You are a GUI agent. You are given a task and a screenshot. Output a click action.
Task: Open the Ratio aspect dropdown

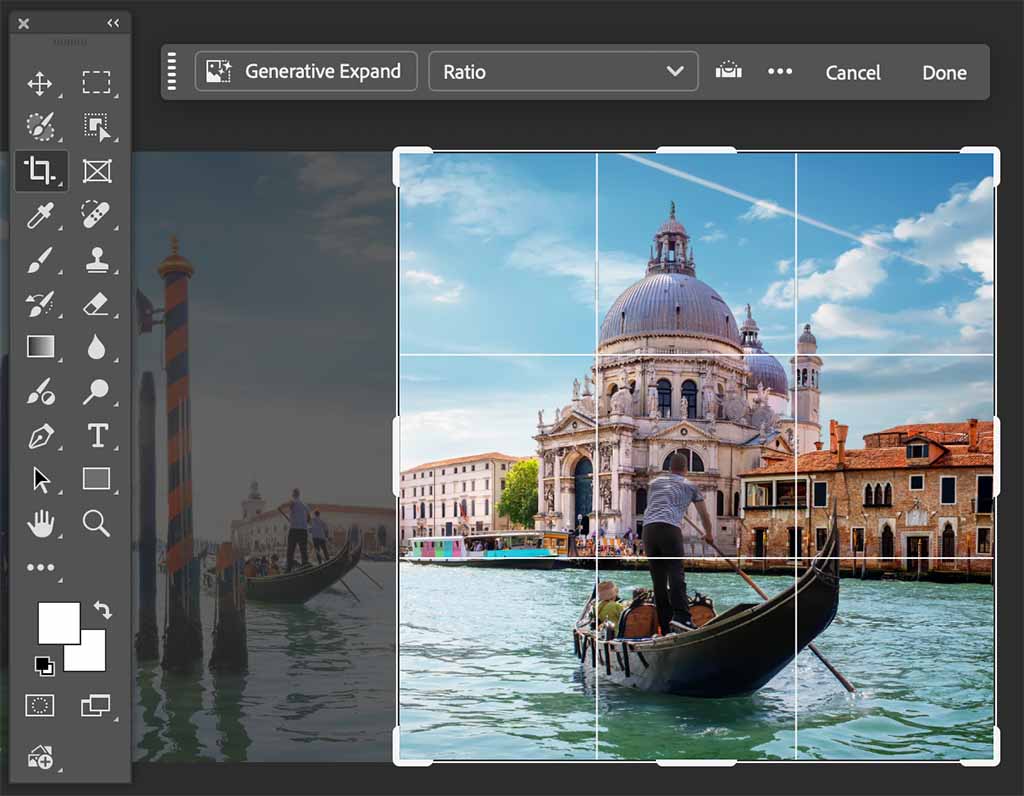tap(562, 71)
